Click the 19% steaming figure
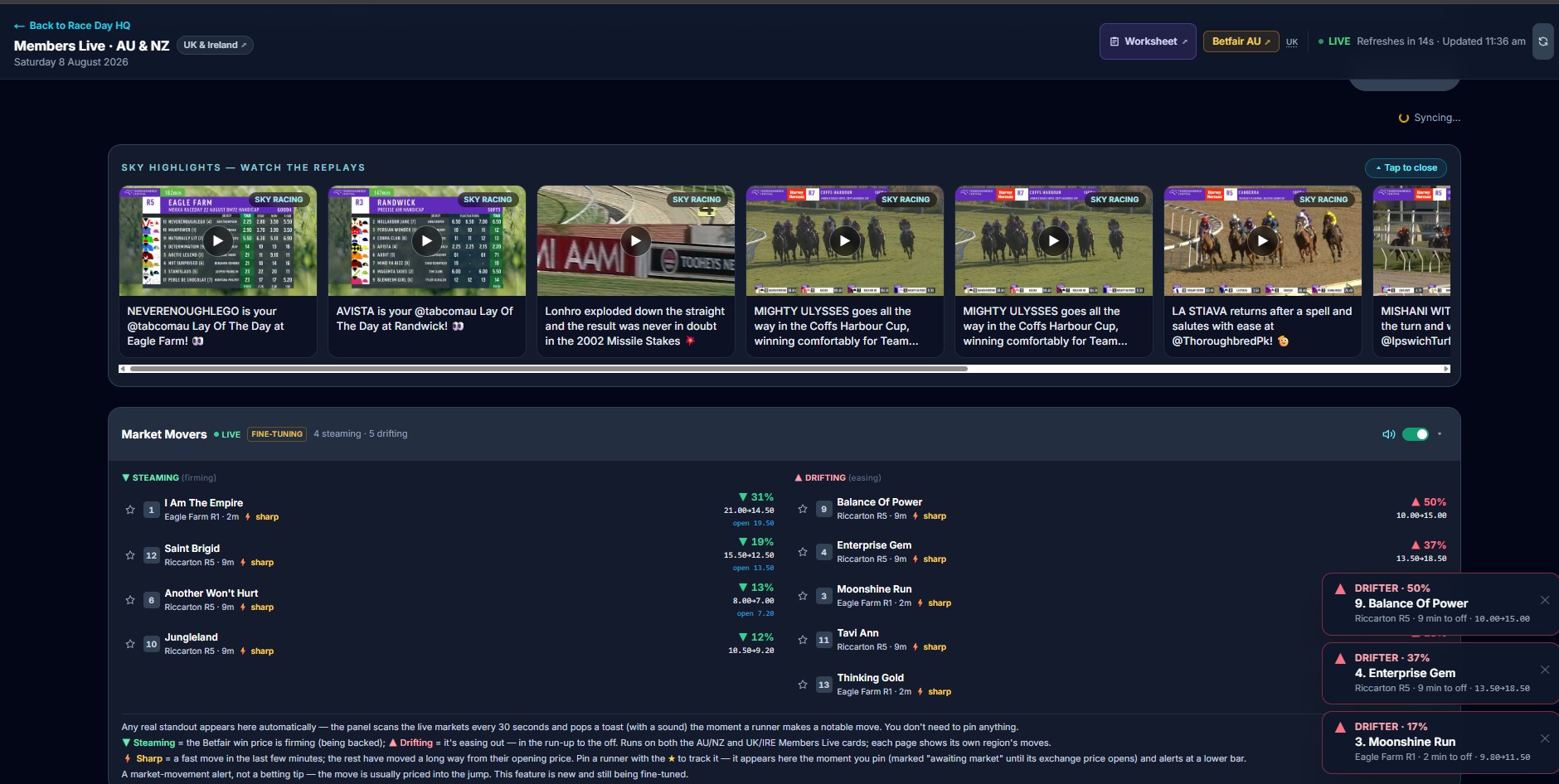This screenshot has height=784, width=1559. (756, 542)
